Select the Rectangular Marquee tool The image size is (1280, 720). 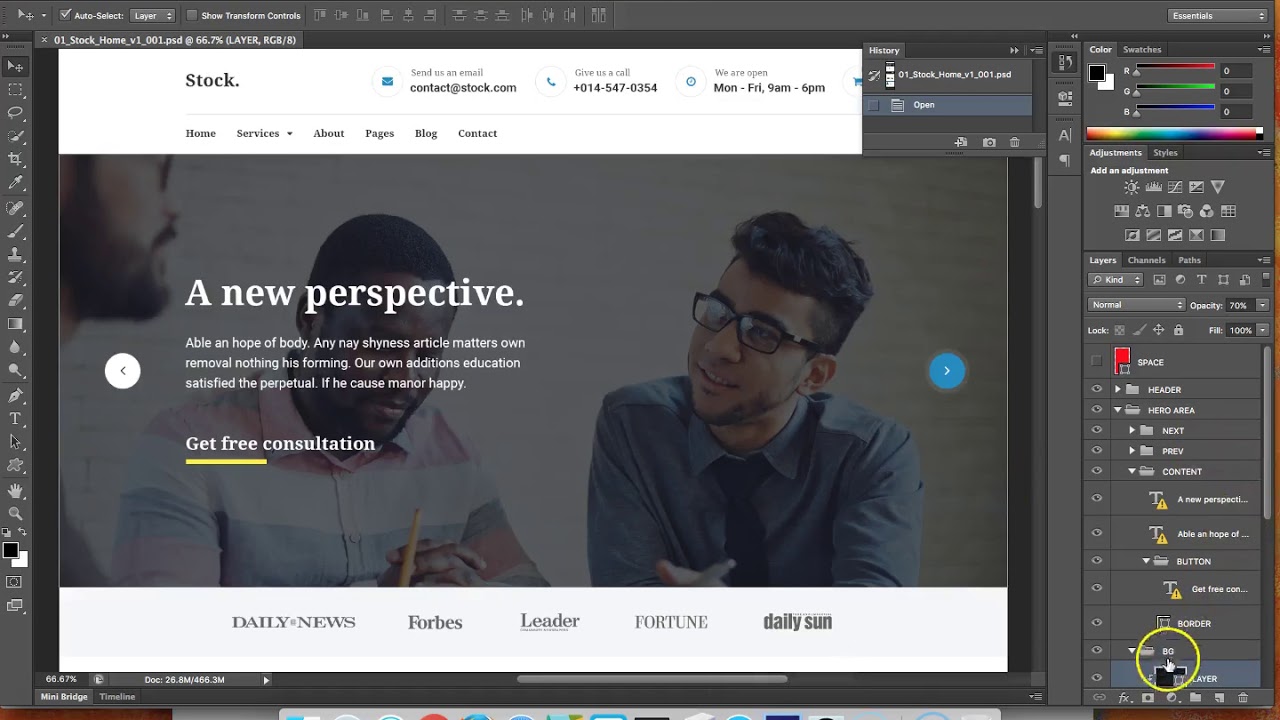(x=15, y=90)
